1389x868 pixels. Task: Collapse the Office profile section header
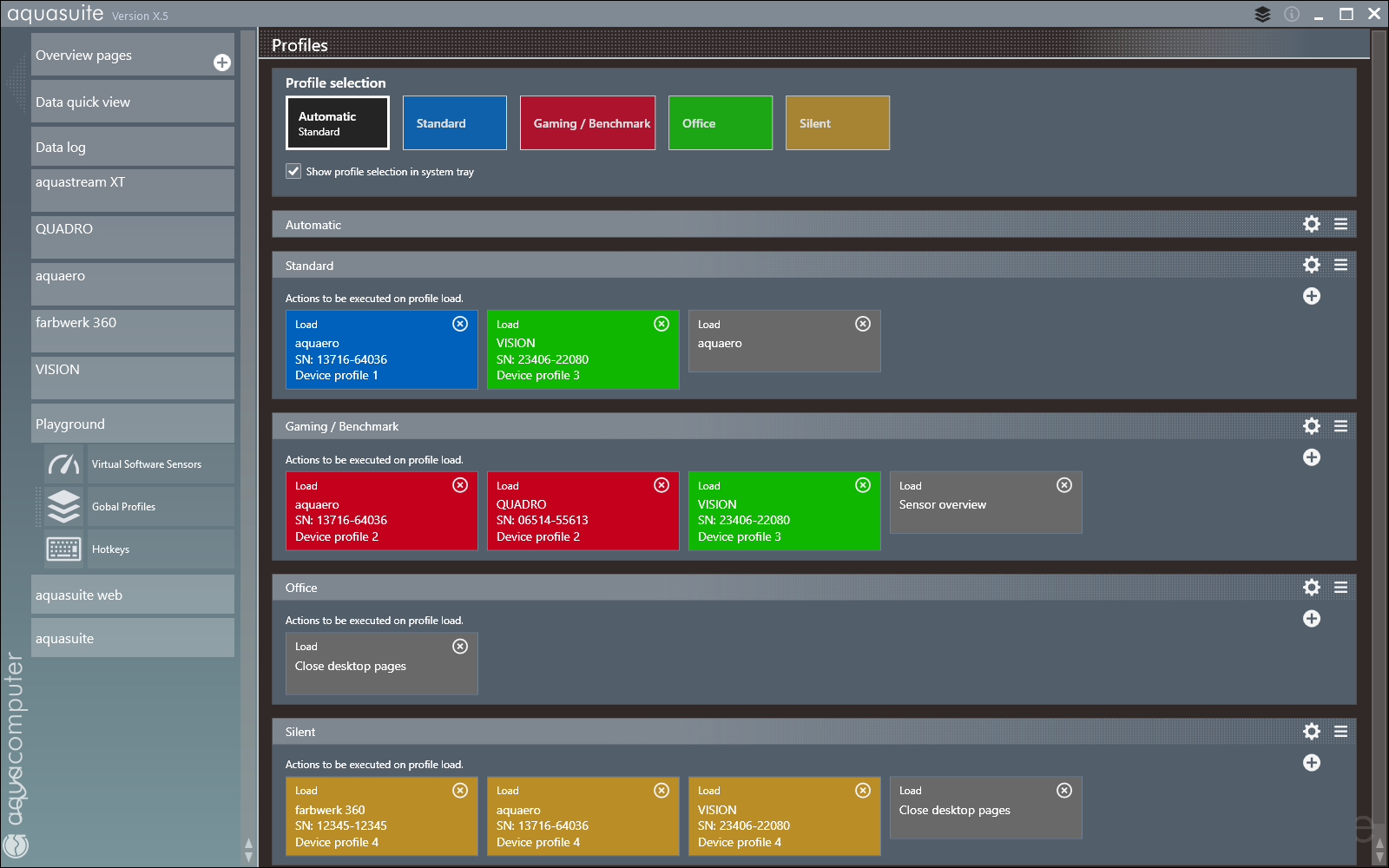(x=814, y=588)
